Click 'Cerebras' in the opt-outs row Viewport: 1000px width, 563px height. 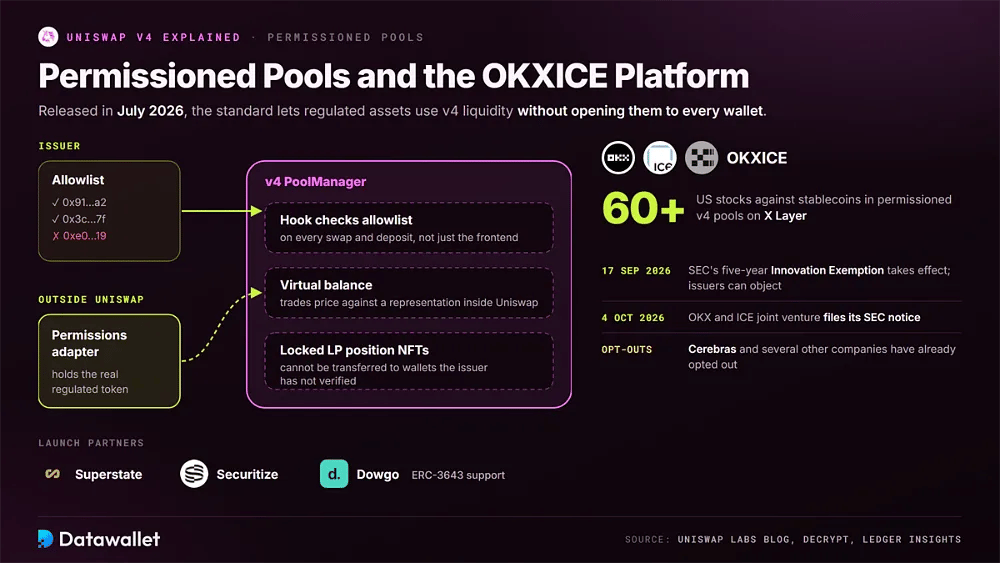[712, 349]
